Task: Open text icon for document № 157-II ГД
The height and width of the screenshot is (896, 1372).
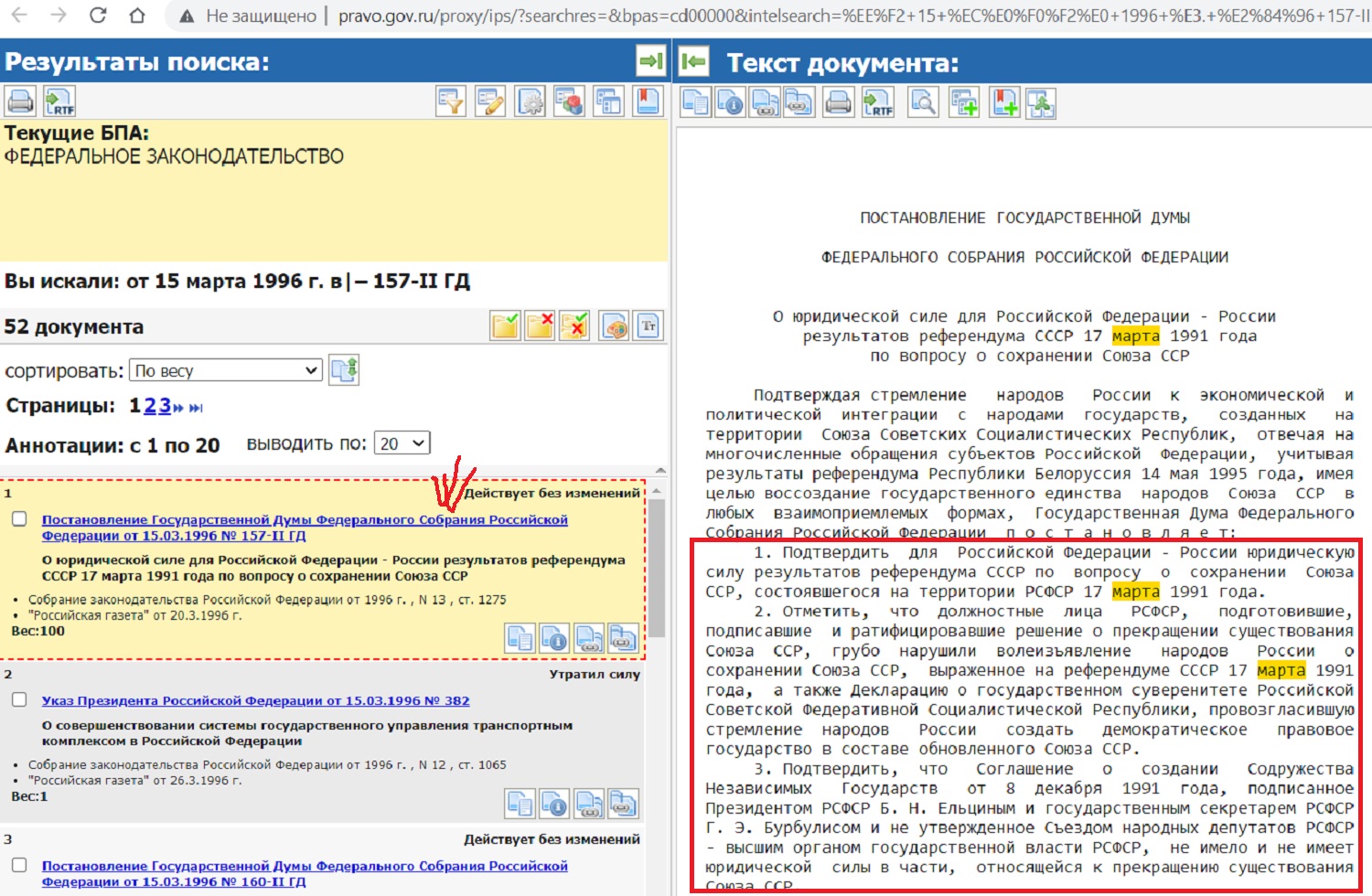Action: [x=520, y=638]
